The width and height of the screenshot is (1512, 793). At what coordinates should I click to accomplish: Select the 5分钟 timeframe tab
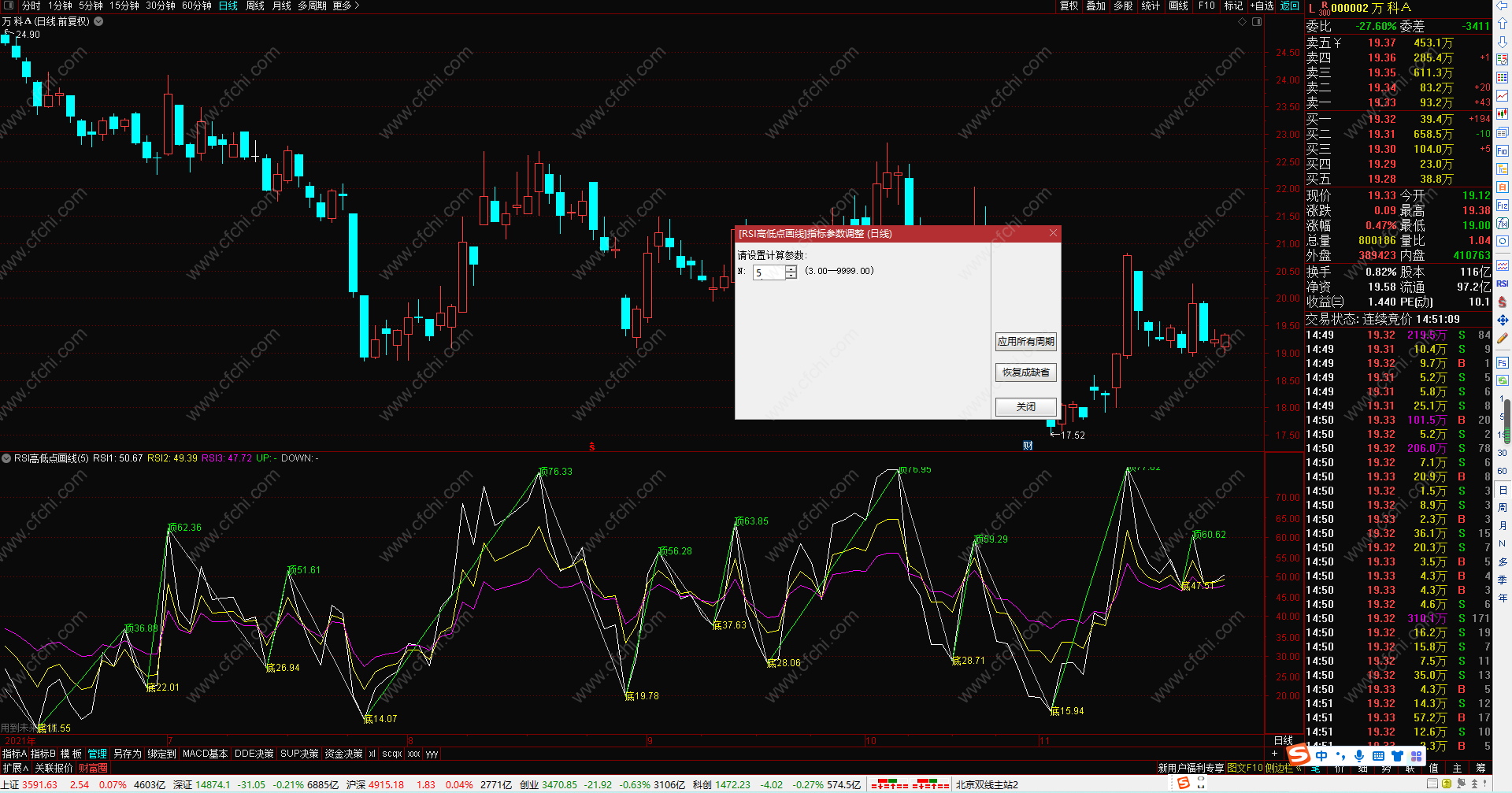point(91,6)
